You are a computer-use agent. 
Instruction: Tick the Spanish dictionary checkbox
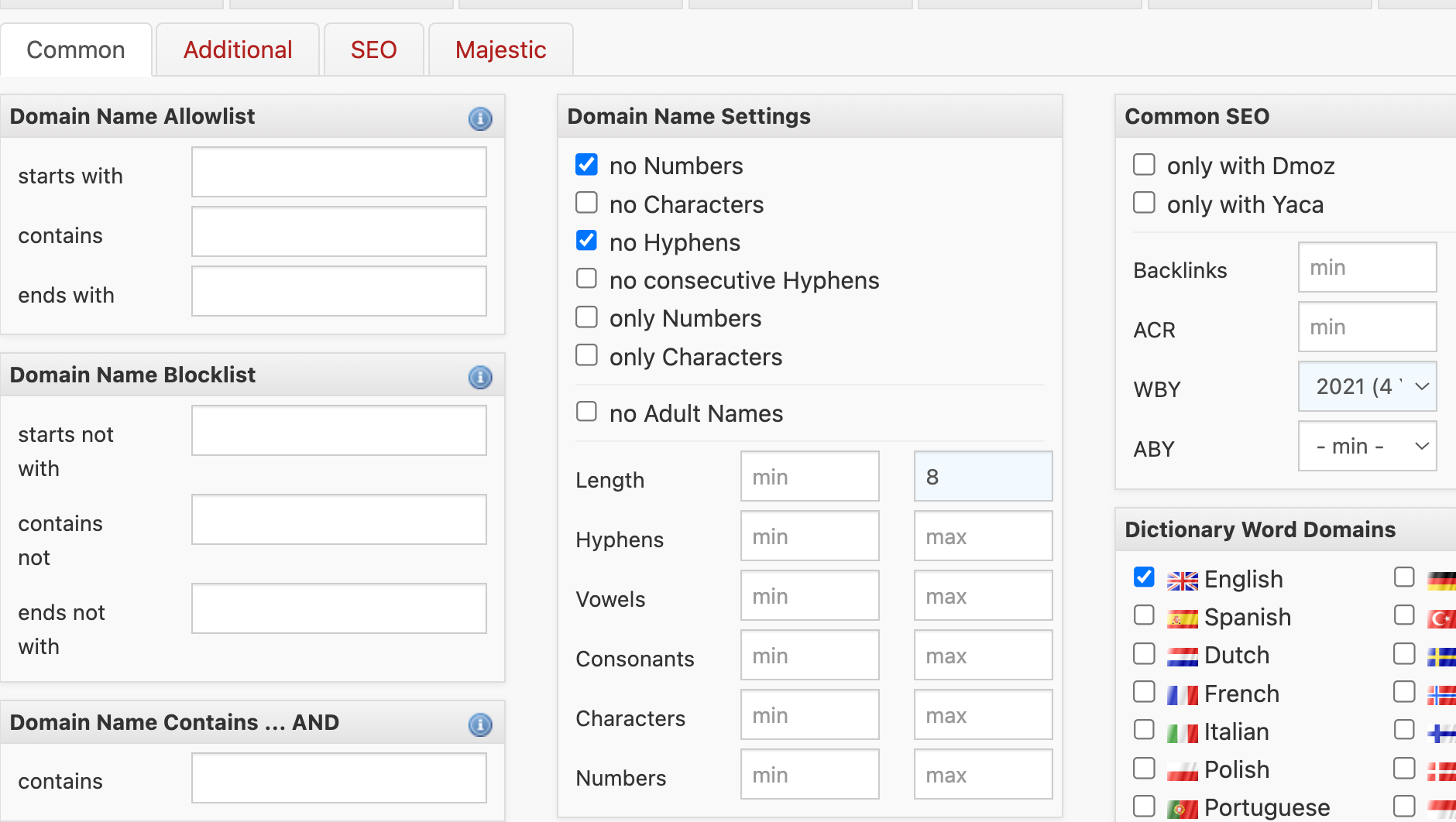tap(1144, 615)
